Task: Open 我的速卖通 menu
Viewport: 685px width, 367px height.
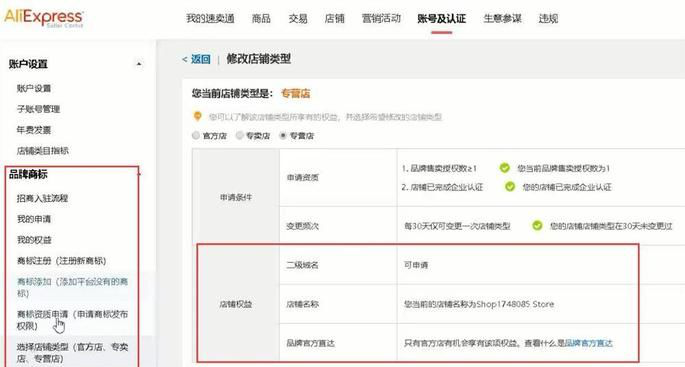Action: coord(210,18)
